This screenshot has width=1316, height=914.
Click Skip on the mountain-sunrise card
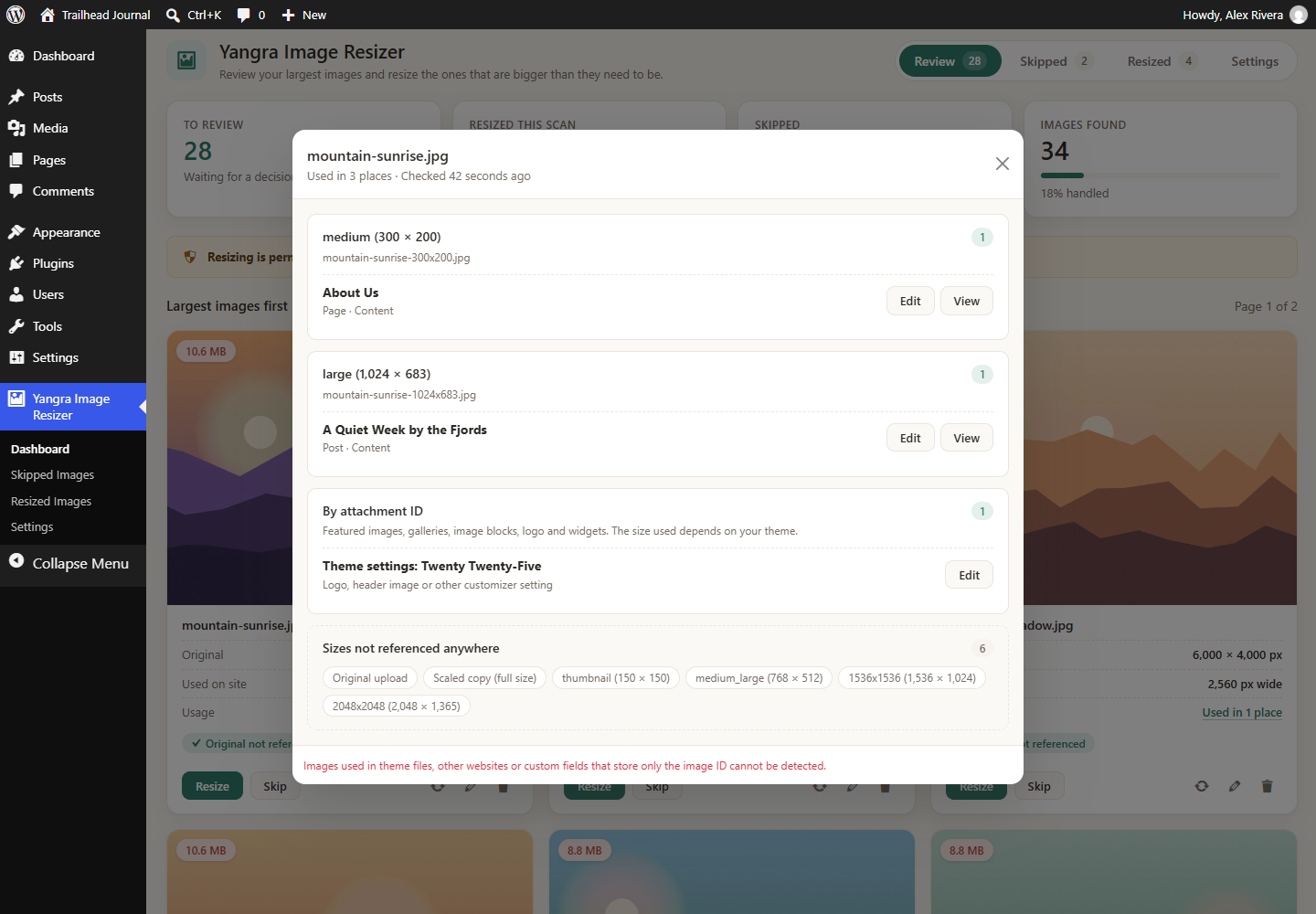tap(275, 786)
